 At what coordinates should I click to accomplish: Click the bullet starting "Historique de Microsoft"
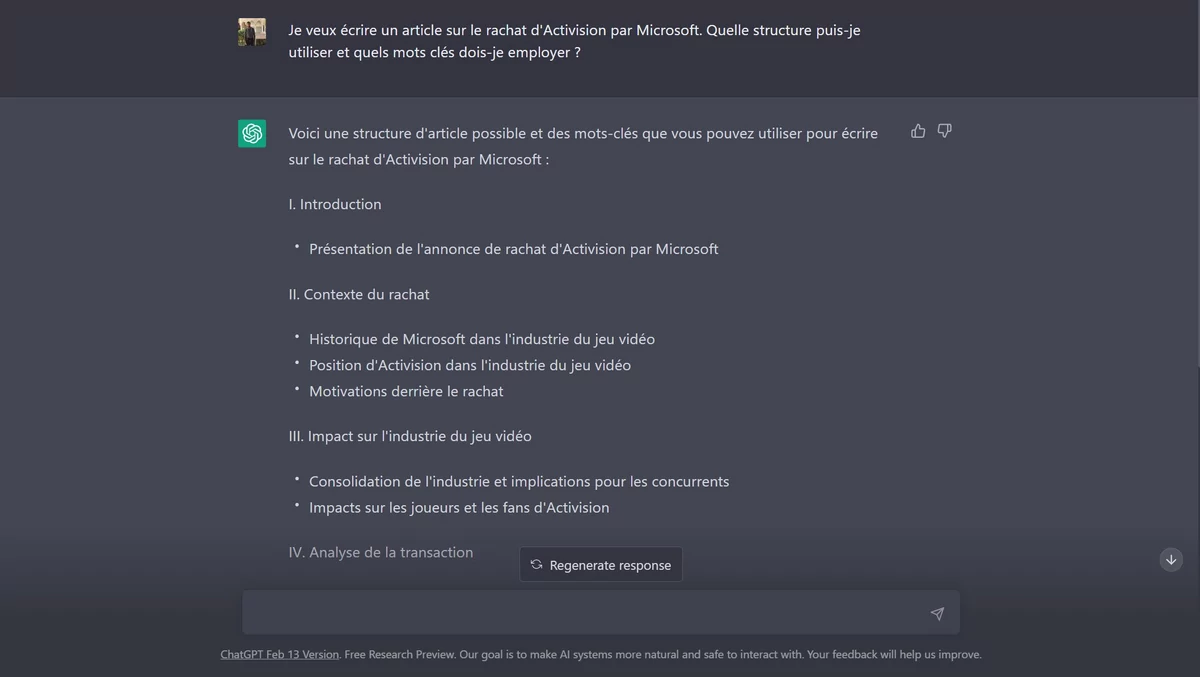pyautogui.click(x=482, y=339)
